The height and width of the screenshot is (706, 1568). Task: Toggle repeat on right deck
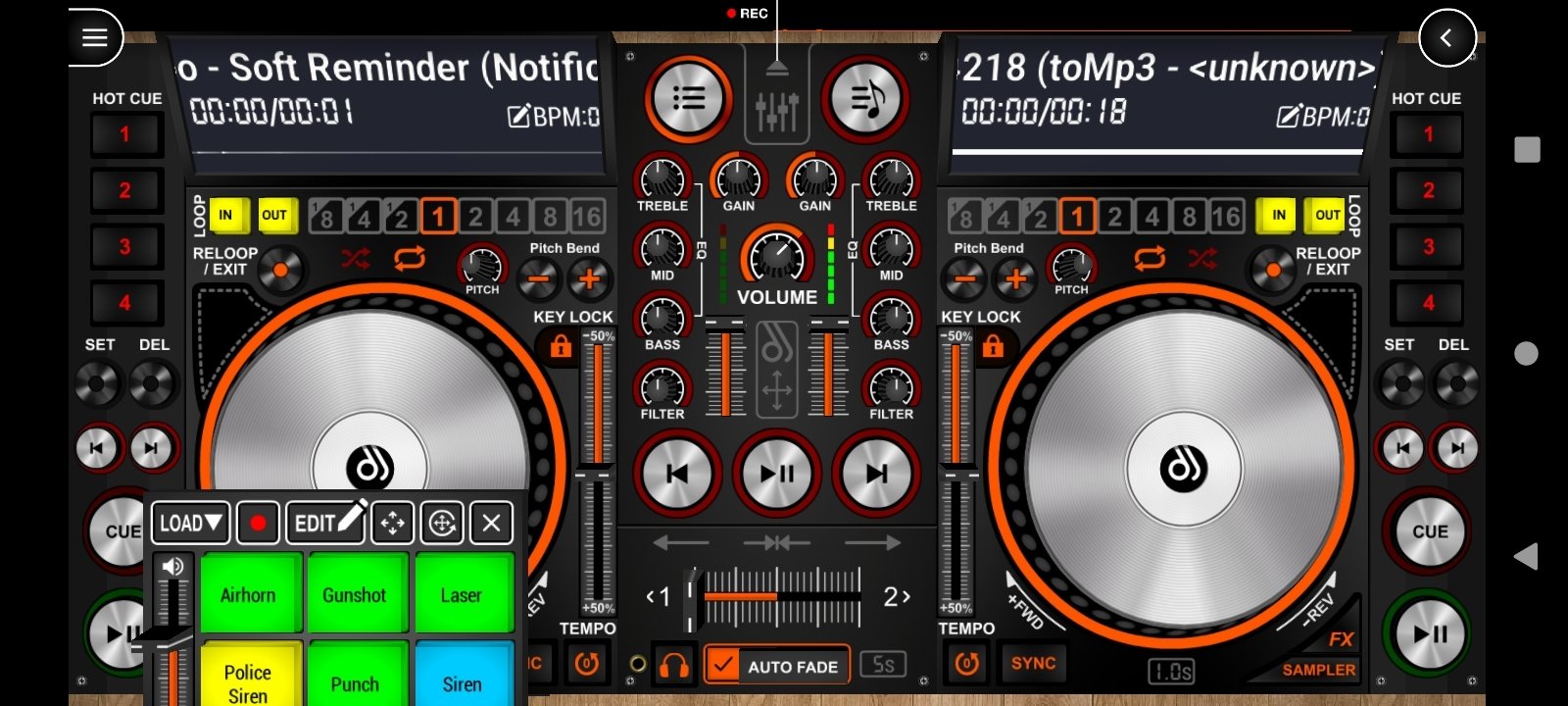(1150, 259)
